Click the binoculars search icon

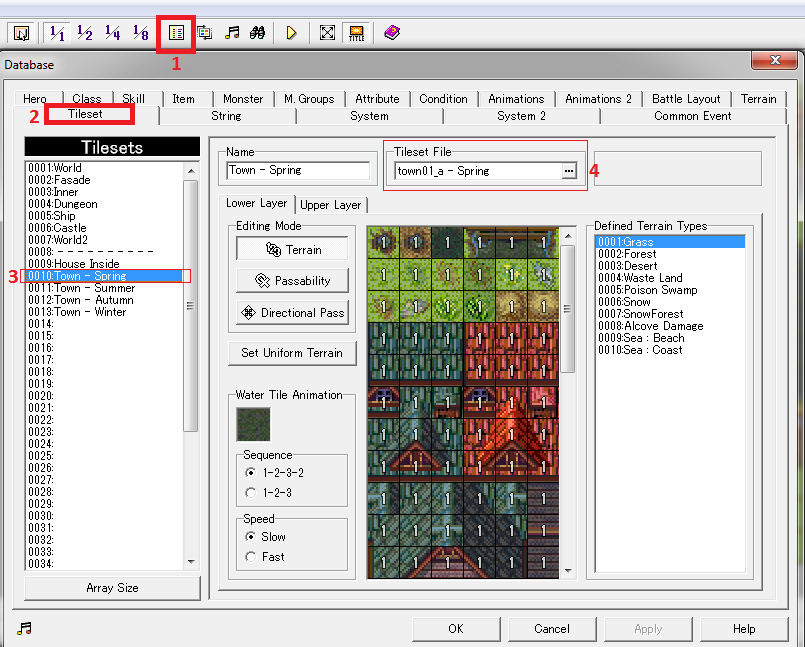pyautogui.click(x=257, y=33)
